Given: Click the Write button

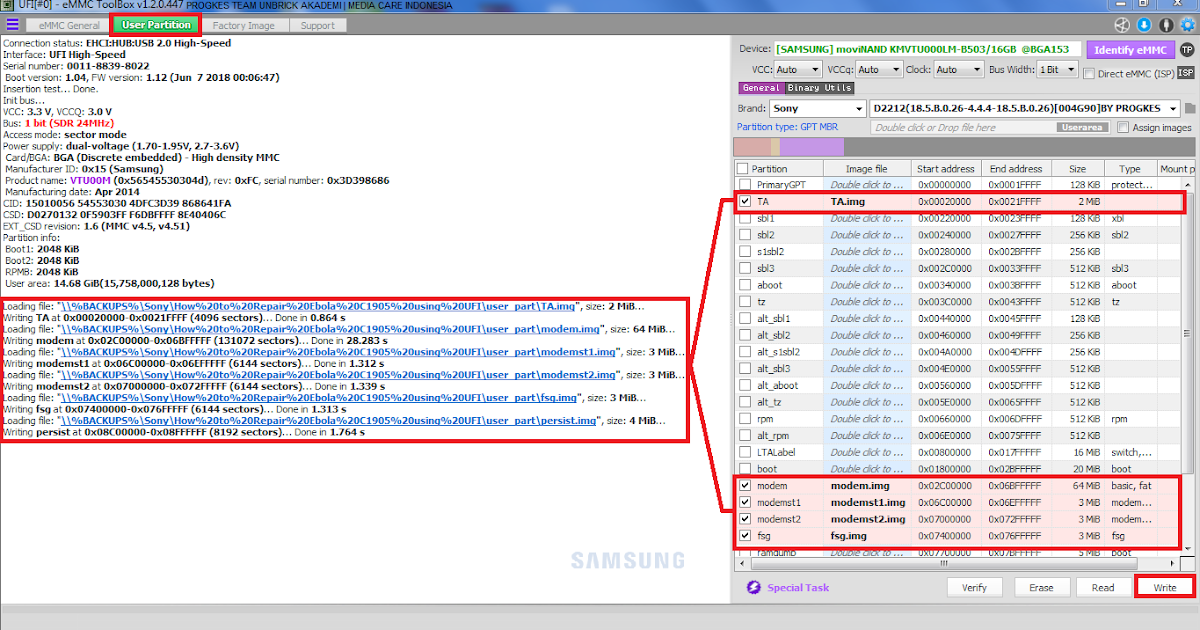Looking at the screenshot, I should 1165,587.
